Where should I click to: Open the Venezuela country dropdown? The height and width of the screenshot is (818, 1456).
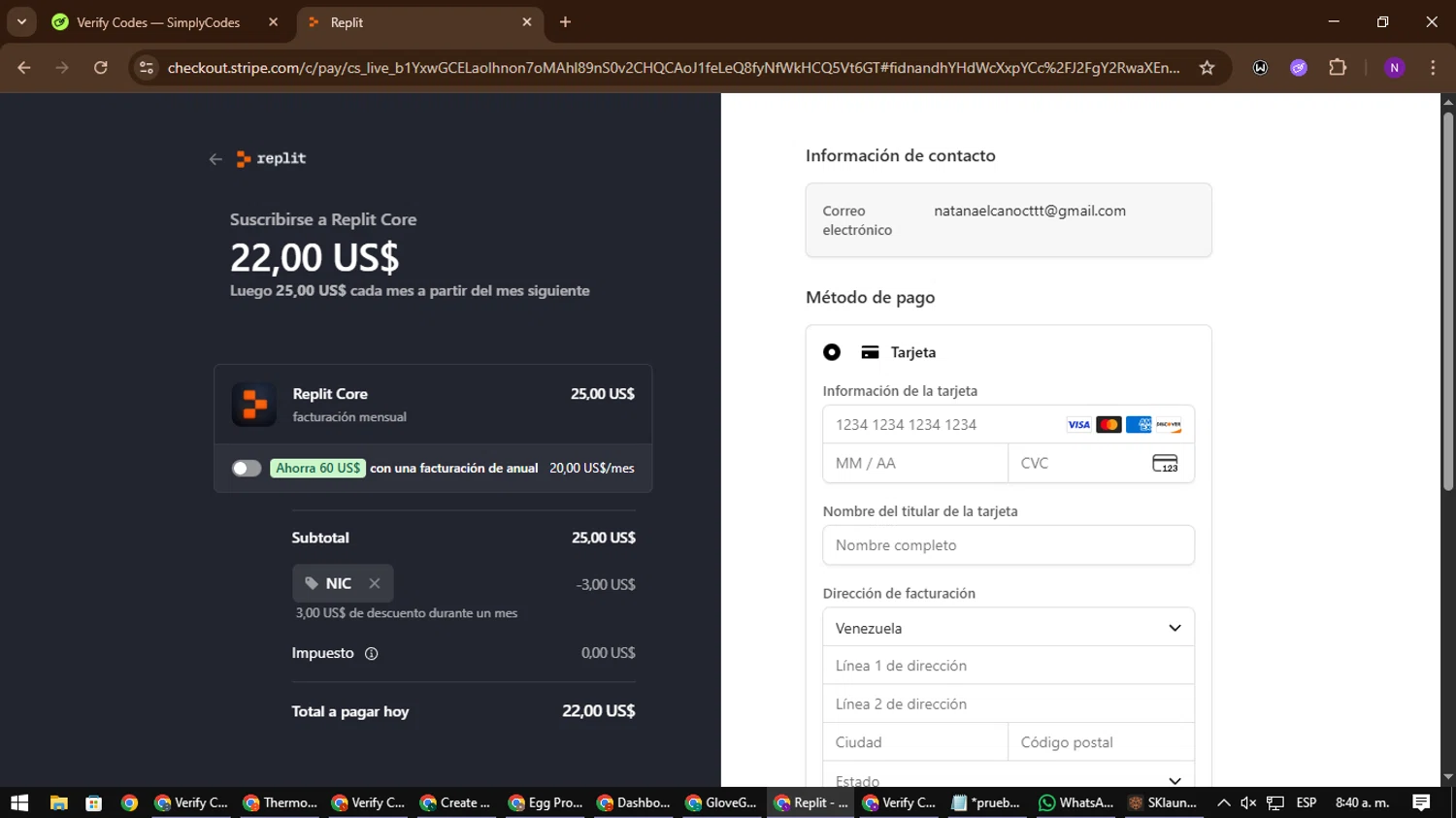1009,628
